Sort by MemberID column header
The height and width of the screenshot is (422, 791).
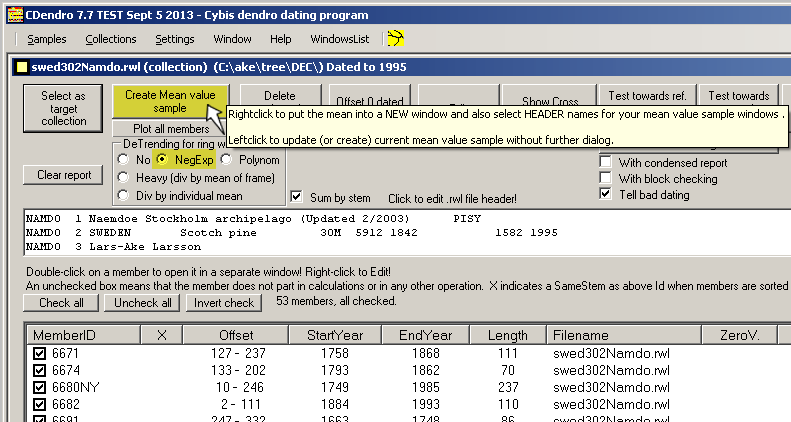pyautogui.click(x=83, y=335)
